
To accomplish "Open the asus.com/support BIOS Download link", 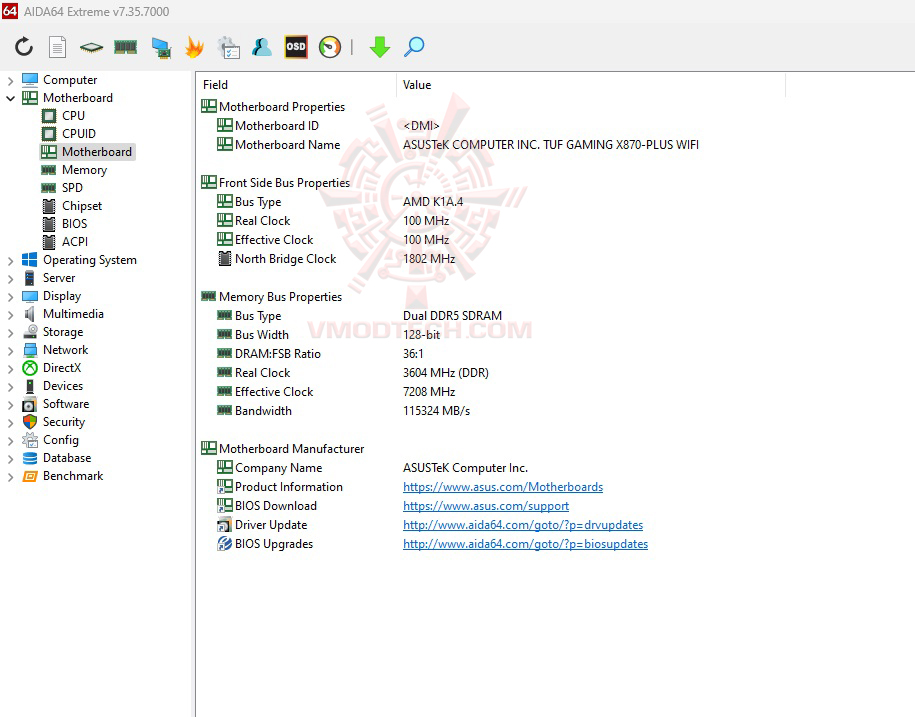I will point(486,506).
